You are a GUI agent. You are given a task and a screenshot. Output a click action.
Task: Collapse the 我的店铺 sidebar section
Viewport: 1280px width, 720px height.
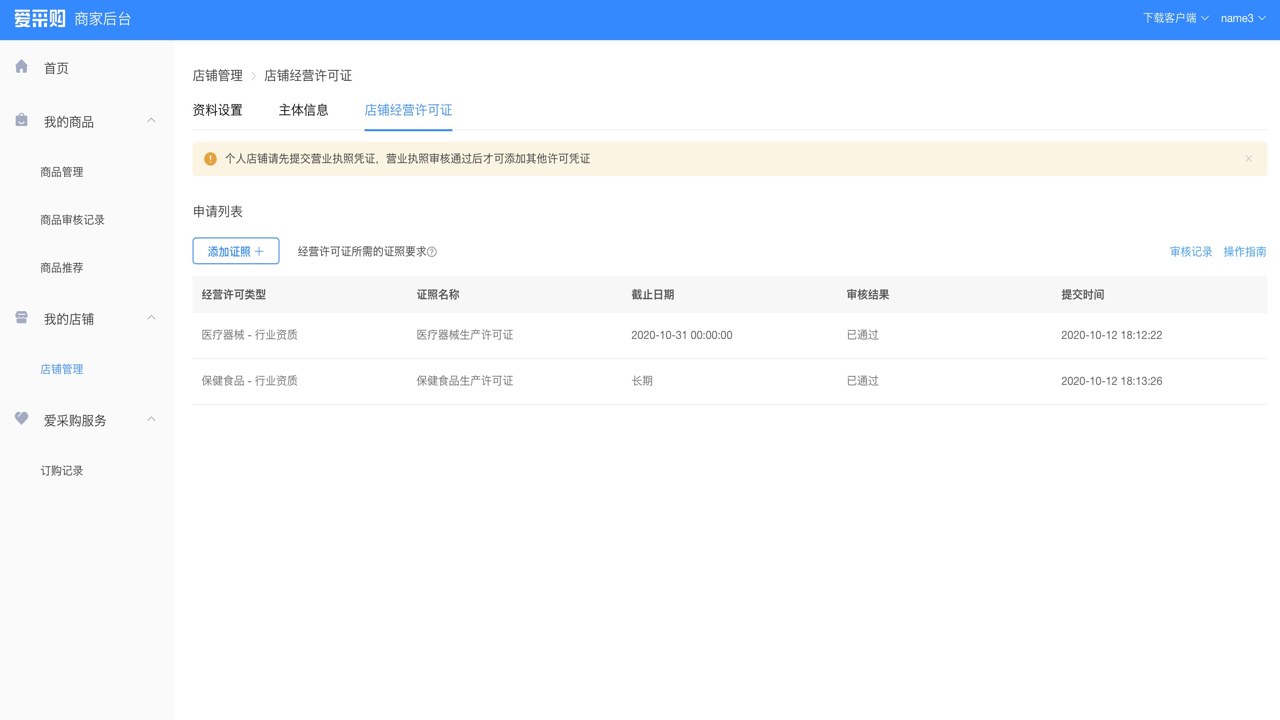pos(152,318)
